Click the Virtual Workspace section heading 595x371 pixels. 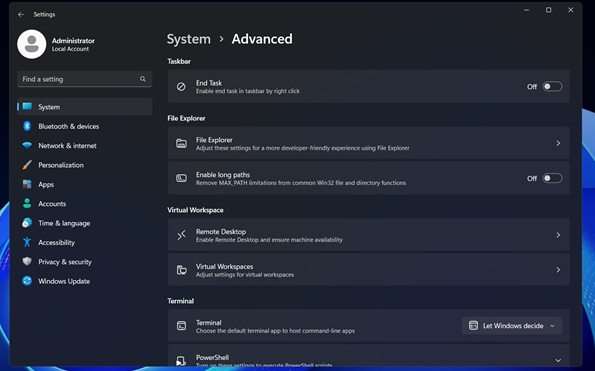point(195,210)
